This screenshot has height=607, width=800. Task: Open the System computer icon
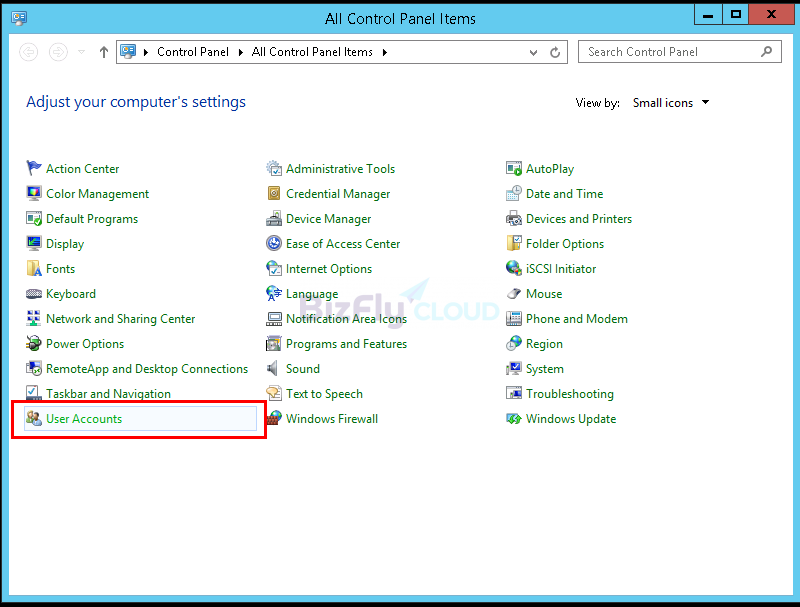tap(514, 368)
